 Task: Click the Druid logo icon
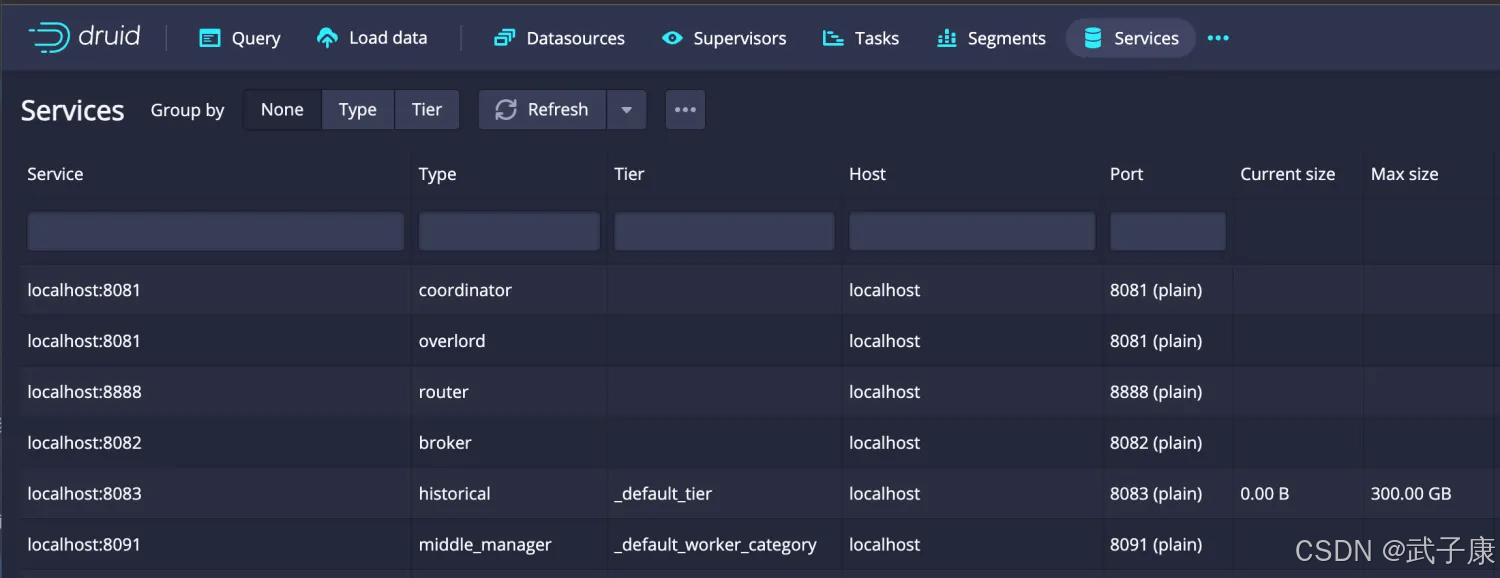click(49, 38)
